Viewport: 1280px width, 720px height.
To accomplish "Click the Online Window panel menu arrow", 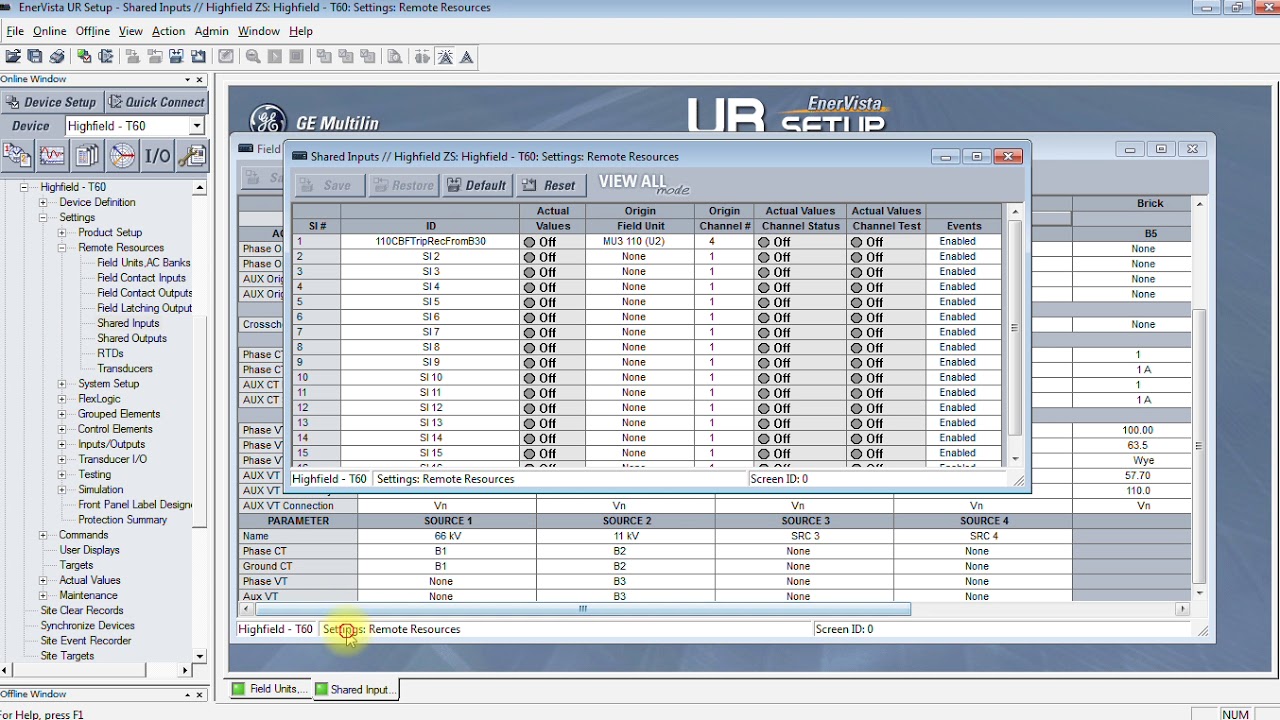I will (x=187, y=79).
